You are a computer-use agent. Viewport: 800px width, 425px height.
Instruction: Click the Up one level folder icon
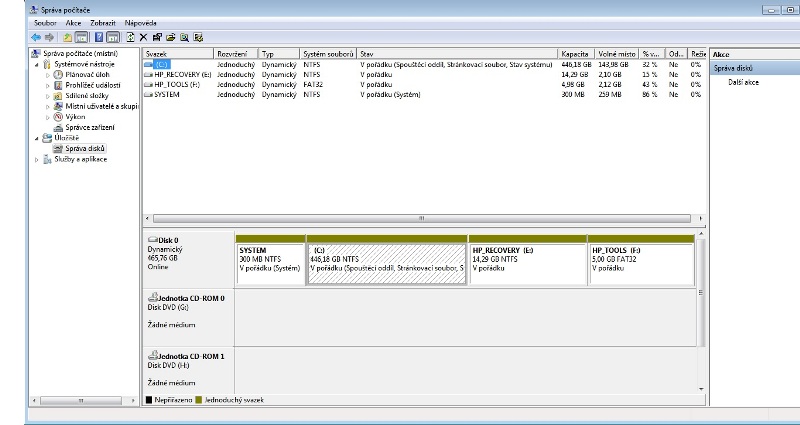click(67, 37)
